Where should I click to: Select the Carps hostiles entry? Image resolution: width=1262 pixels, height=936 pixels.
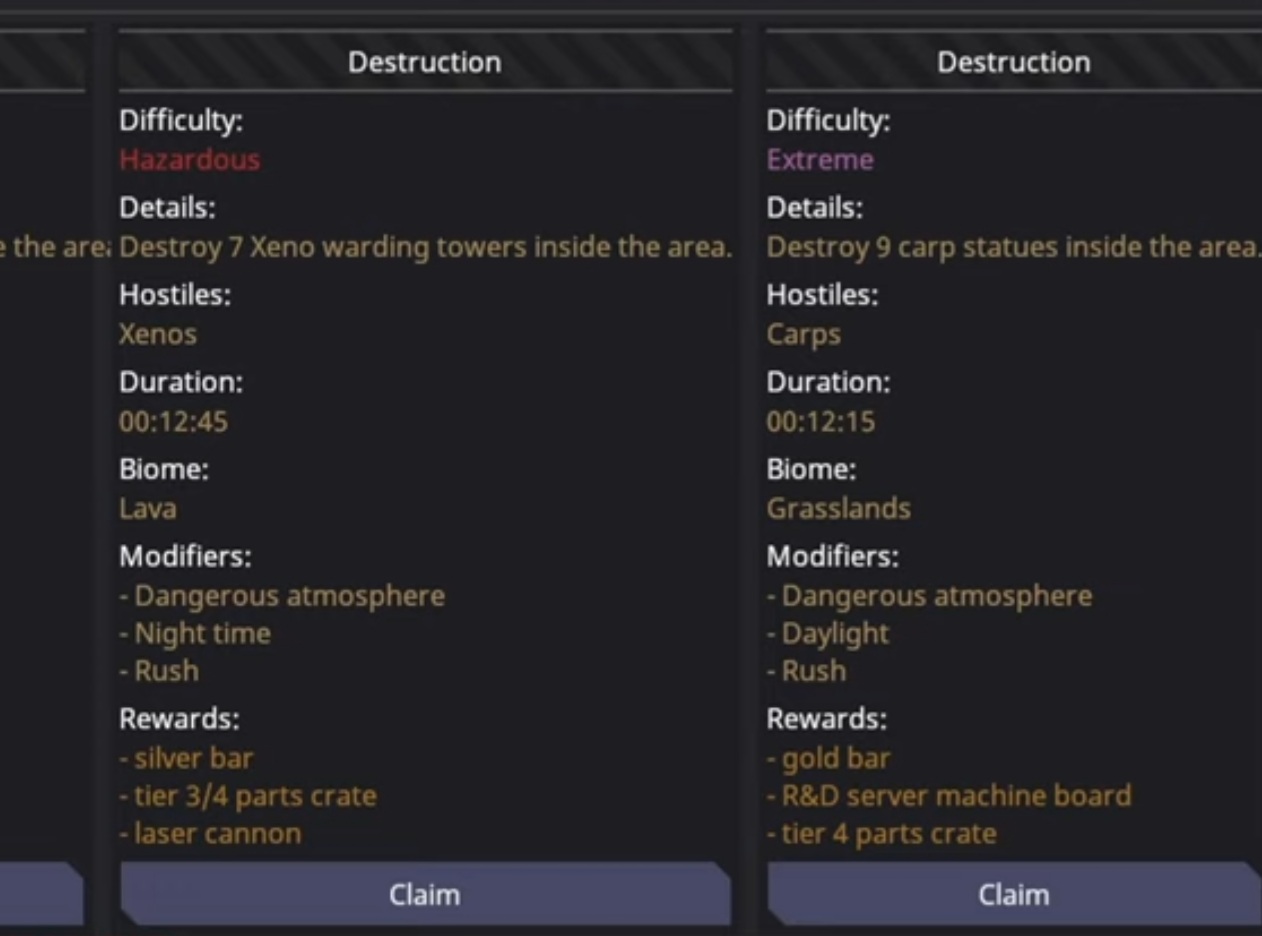click(x=803, y=334)
